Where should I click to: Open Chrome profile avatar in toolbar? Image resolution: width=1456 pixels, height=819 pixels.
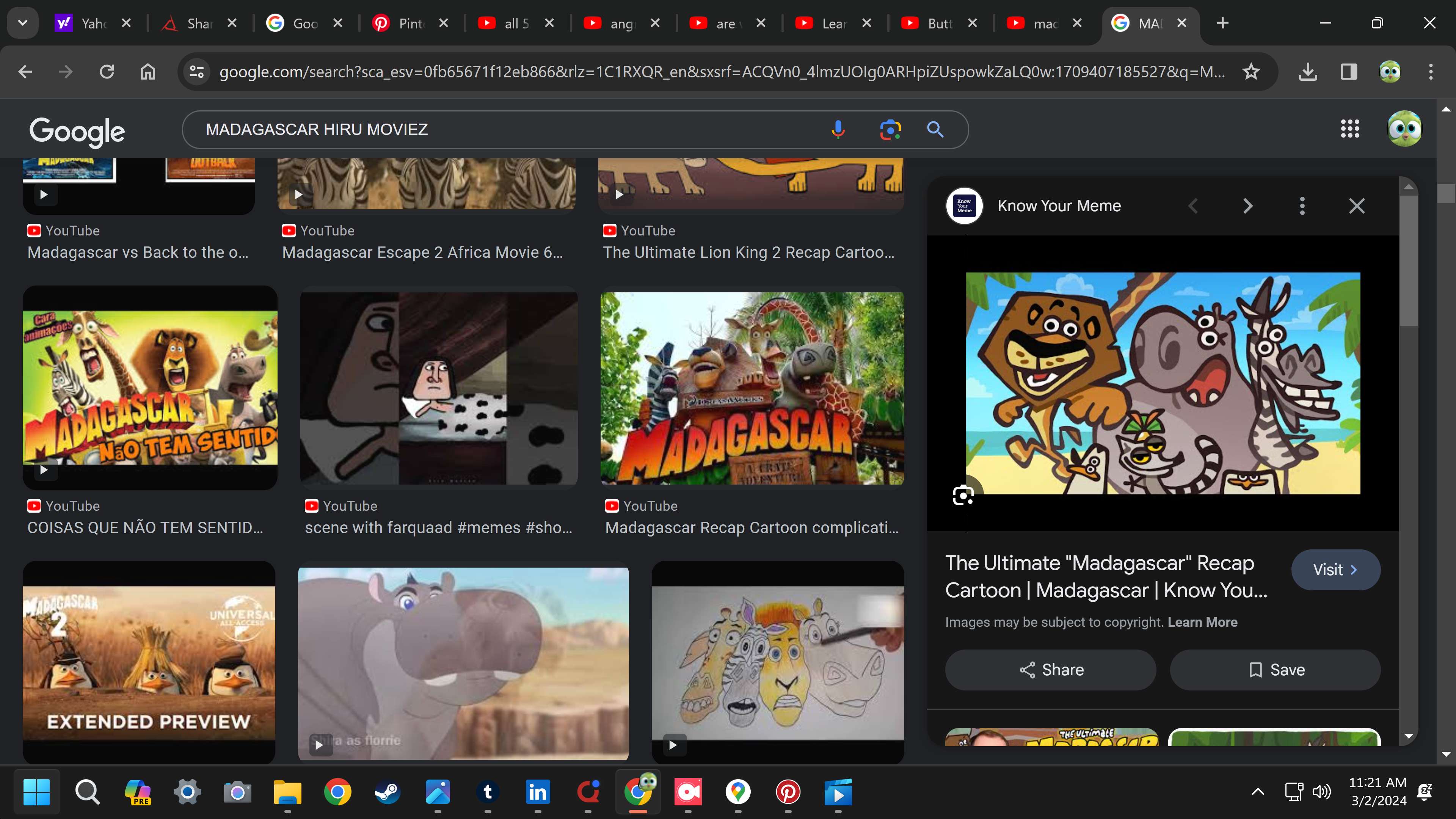tap(1390, 72)
